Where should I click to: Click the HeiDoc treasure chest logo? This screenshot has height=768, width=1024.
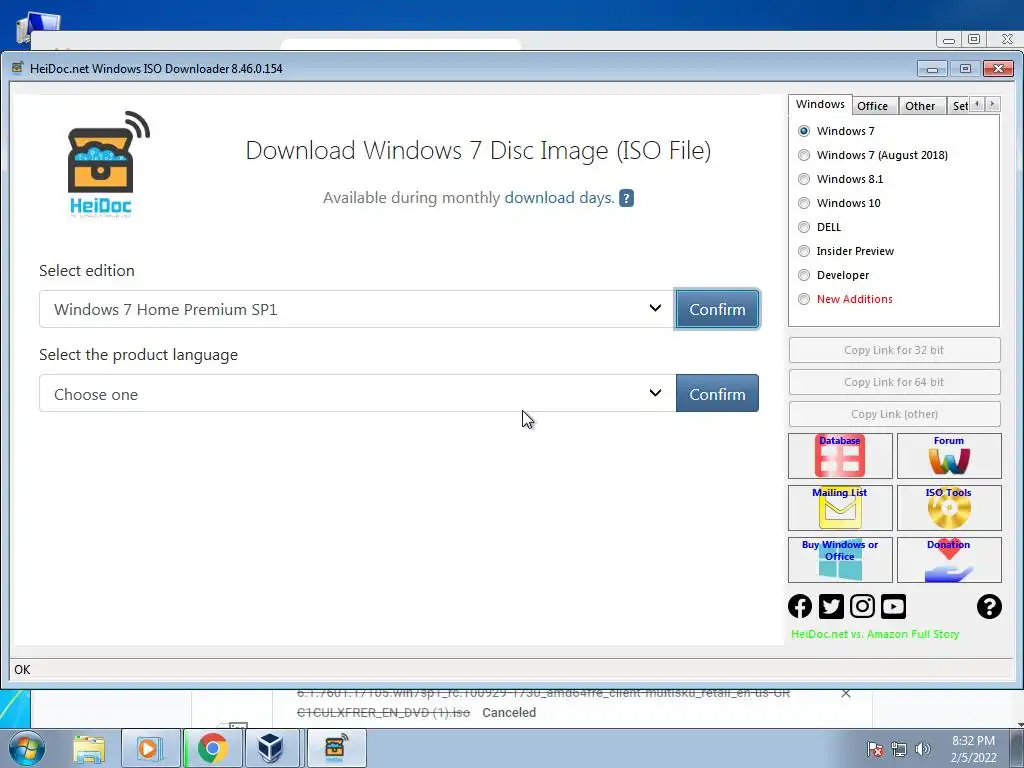point(108,163)
